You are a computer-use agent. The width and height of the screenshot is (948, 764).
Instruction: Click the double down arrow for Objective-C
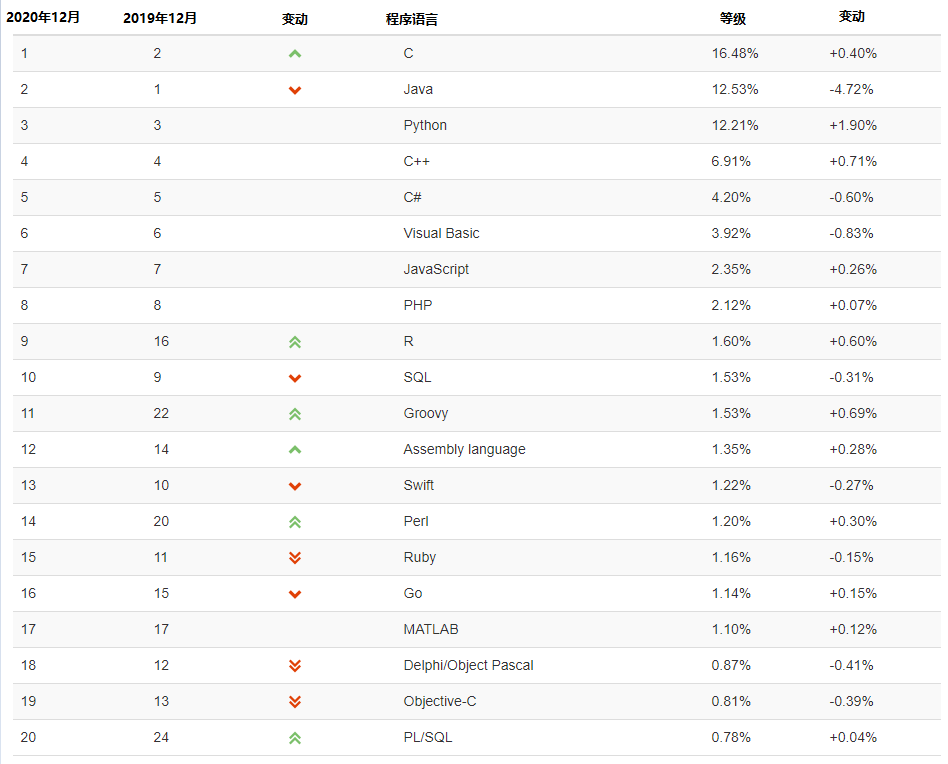click(x=295, y=702)
